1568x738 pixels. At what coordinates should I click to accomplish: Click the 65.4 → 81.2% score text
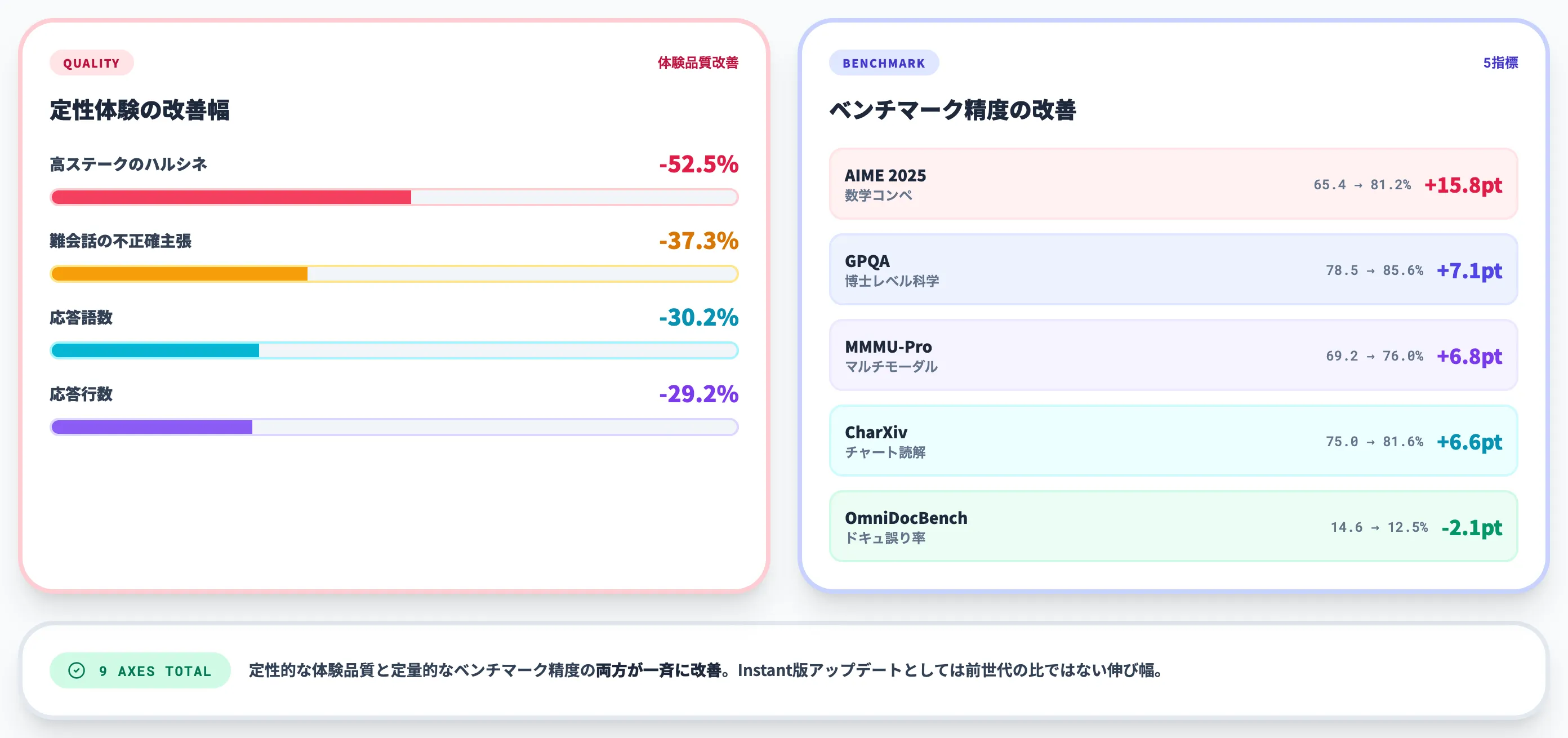point(1362,185)
